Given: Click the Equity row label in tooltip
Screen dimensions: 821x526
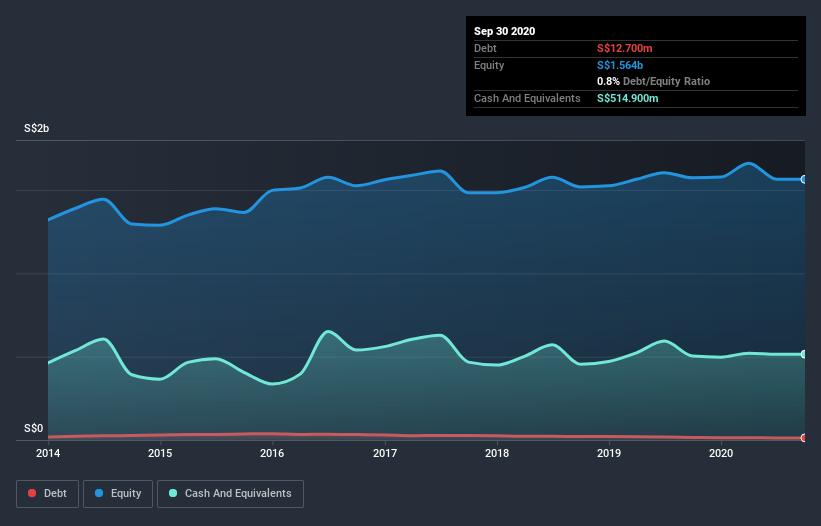Looking at the screenshot, I should [x=489, y=65].
